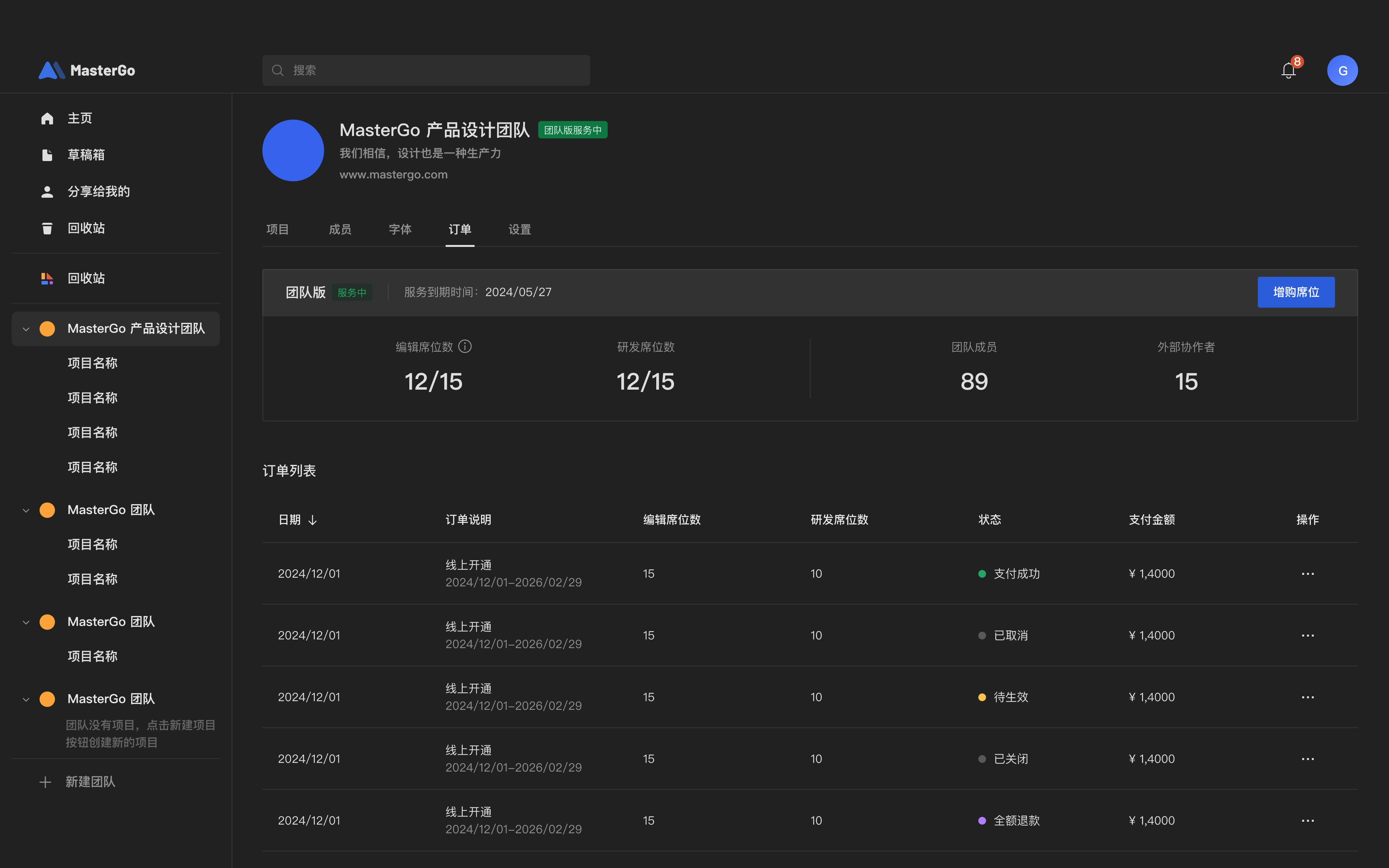
Task: Open 草稿箱 via the document icon
Action: tap(47, 155)
